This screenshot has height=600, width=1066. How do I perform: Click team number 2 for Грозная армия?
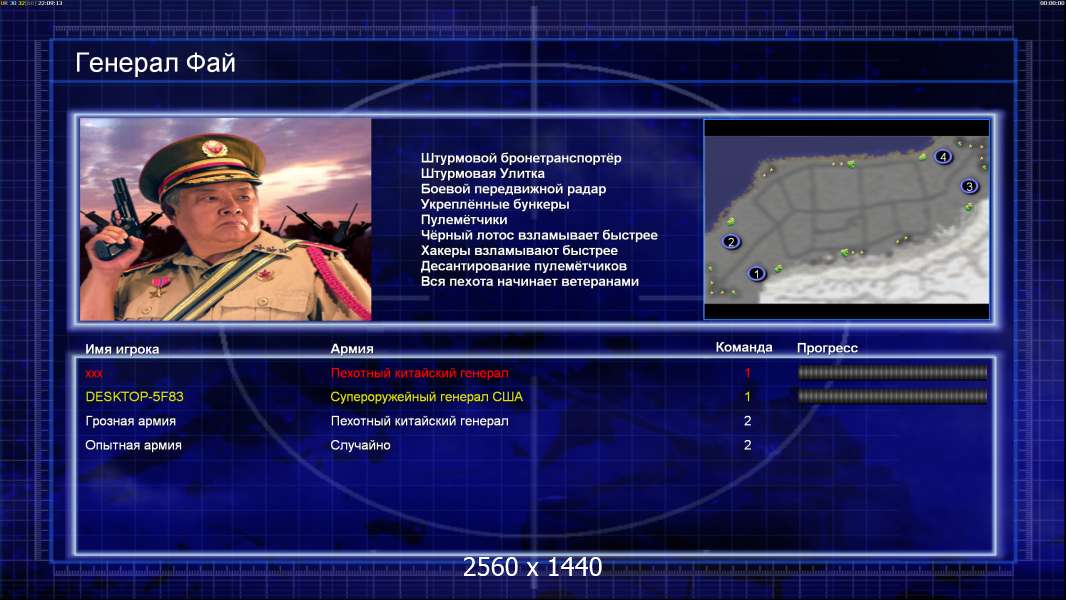[x=747, y=421]
